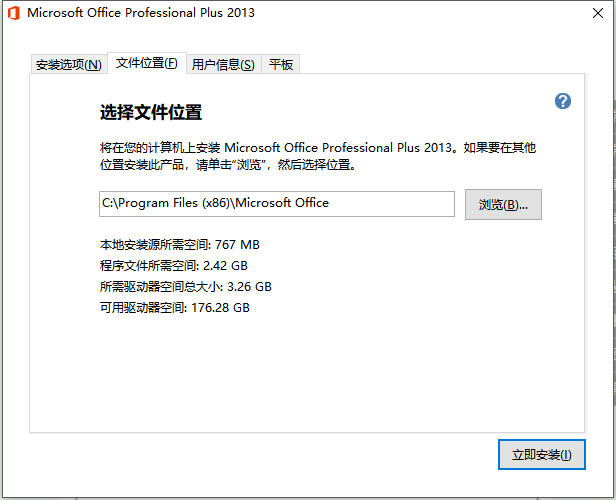616x500 pixels.
Task: Click the 可用驱动器空间: 176.28 GB line
Action: (x=174, y=308)
